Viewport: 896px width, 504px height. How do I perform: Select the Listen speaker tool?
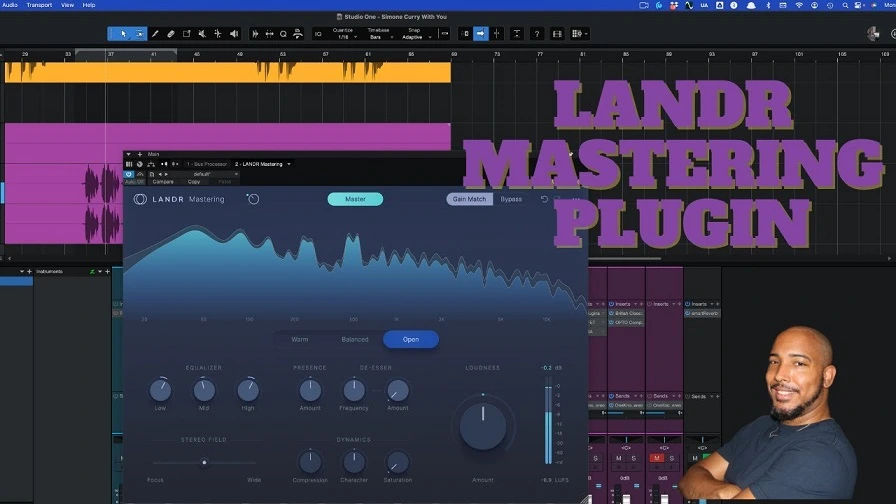(x=234, y=34)
